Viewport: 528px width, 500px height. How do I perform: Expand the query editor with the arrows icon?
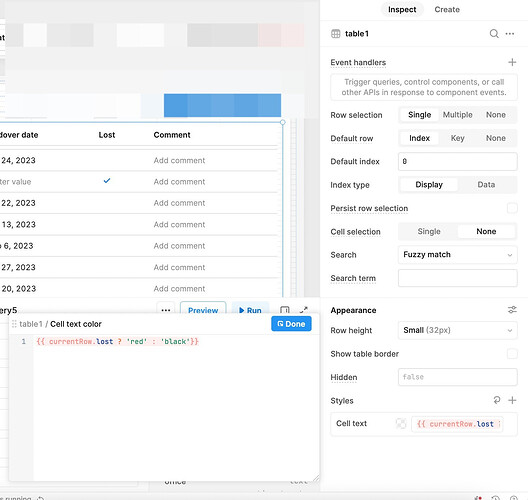tap(304, 310)
